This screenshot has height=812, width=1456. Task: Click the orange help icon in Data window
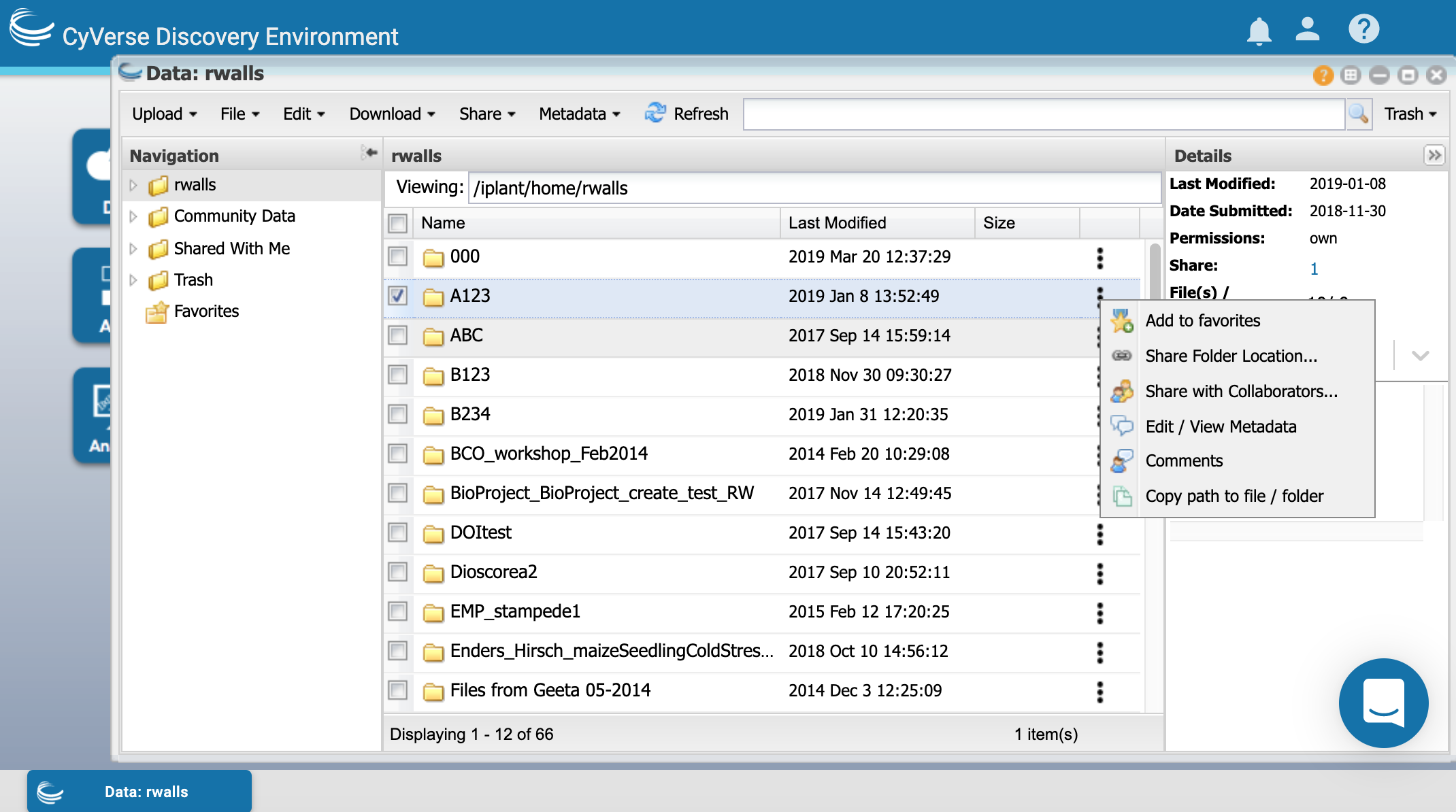[1323, 75]
